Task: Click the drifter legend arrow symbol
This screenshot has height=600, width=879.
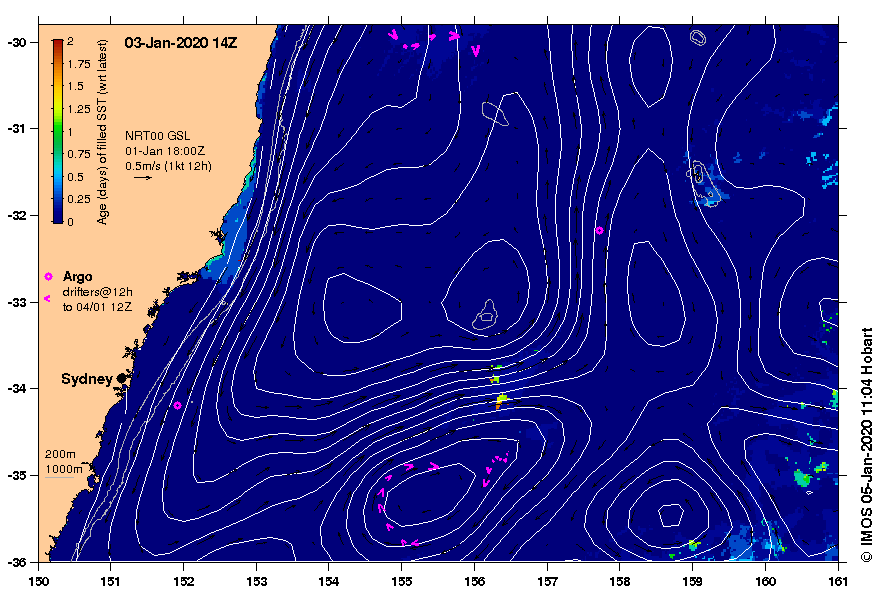Action: [47, 298]
